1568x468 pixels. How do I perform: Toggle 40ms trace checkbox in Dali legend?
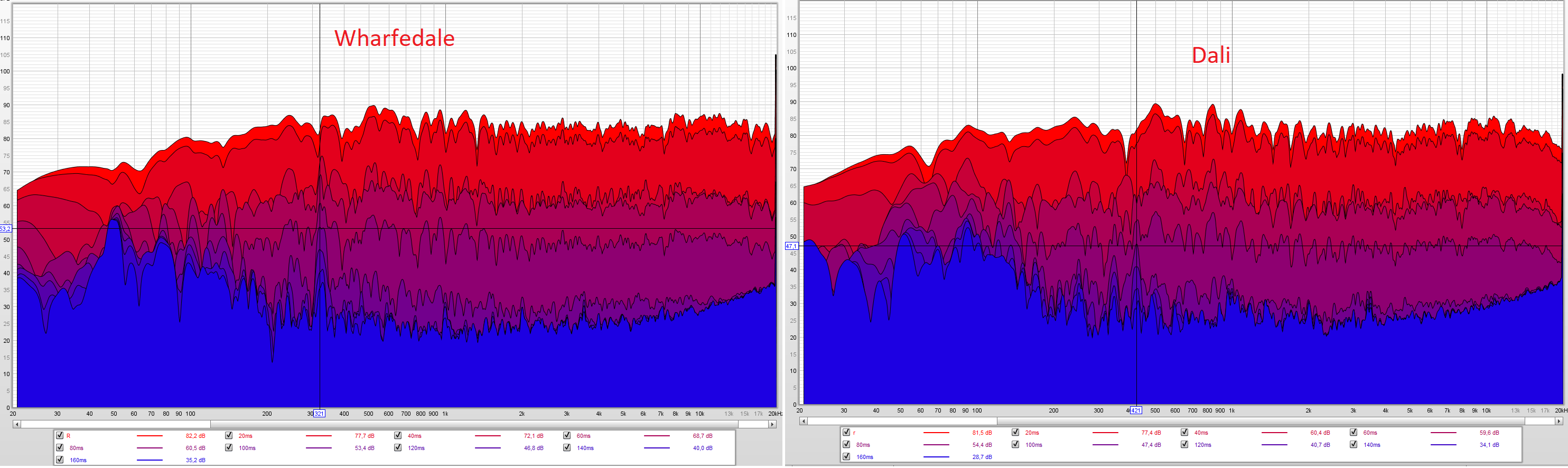pos(1184,432)
